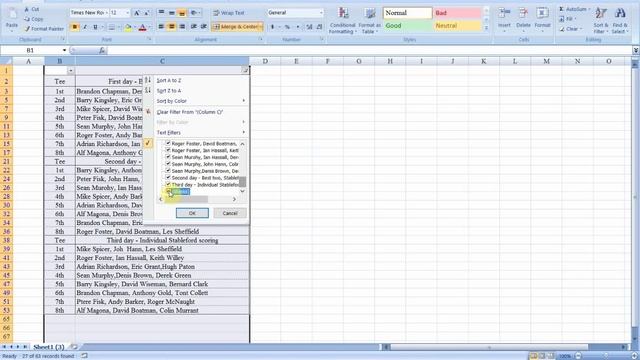Toggle Italic formatting
The height and width of the screenshot is (360, 640).
point(85,27)
